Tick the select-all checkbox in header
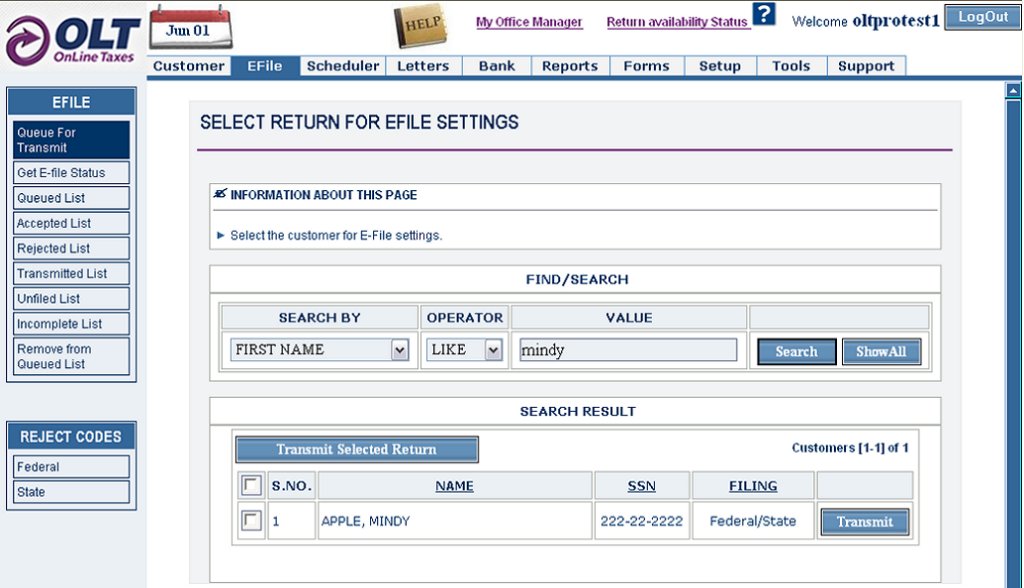The width and height of the screenshot is (1024, 588). point(251,485)
